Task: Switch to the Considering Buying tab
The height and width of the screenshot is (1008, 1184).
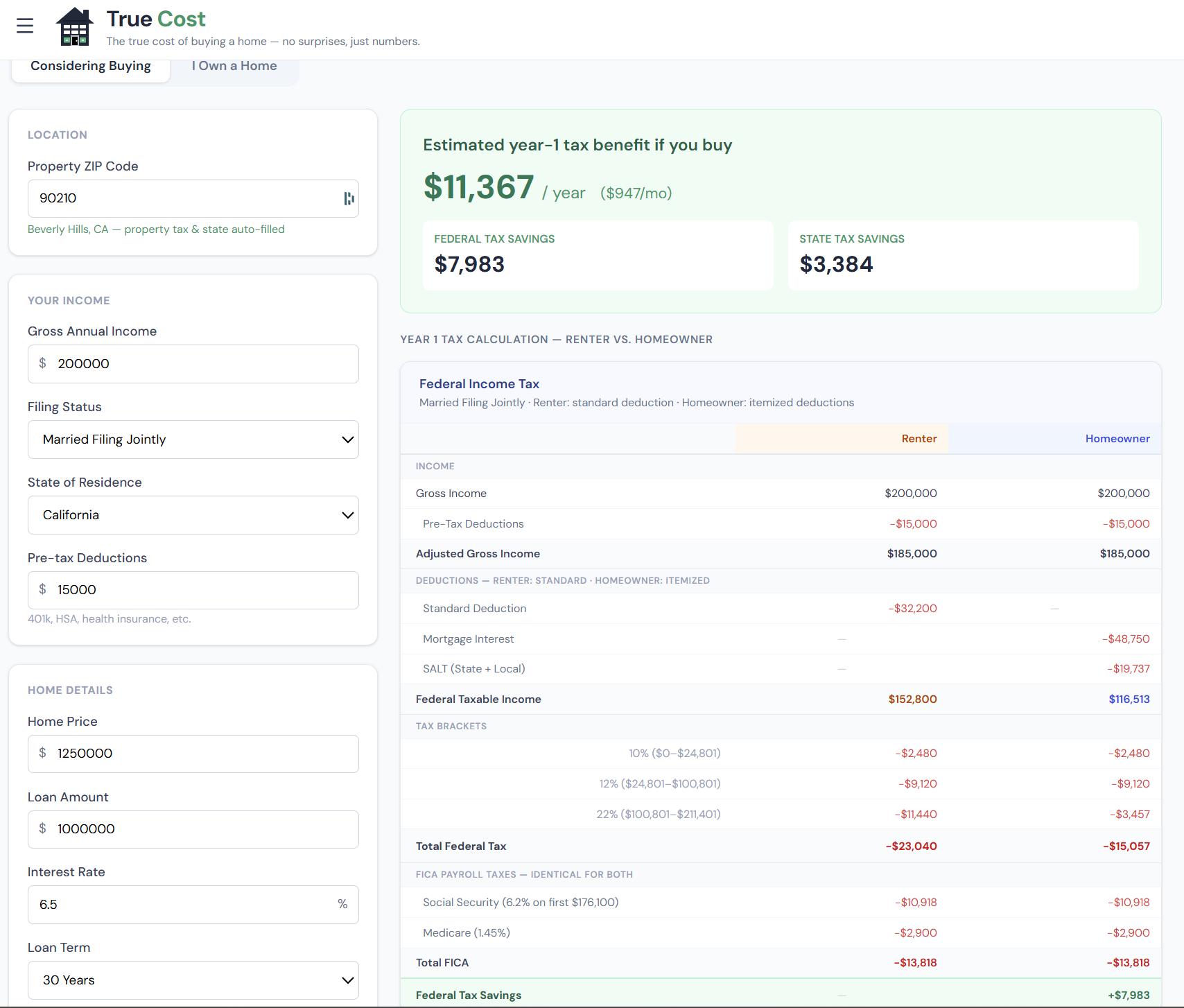Action: pyautogui.click(x=91, y=67)
